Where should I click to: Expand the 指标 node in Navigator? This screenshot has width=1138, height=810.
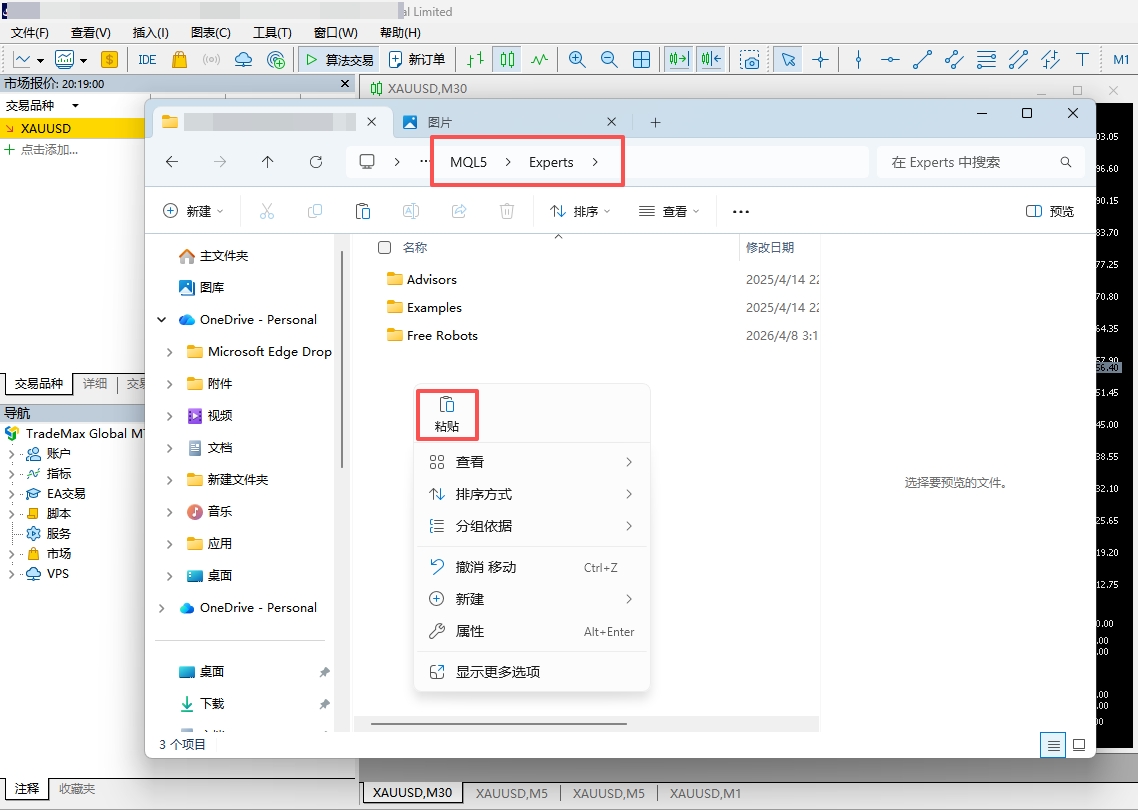pyautogui.click(x=11, y=474)
